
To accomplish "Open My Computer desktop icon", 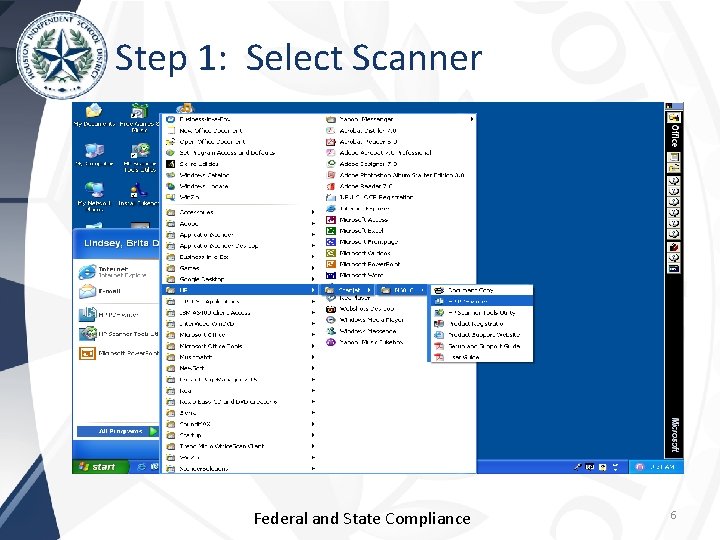I will pyautogui.click(x=94, y=155).
